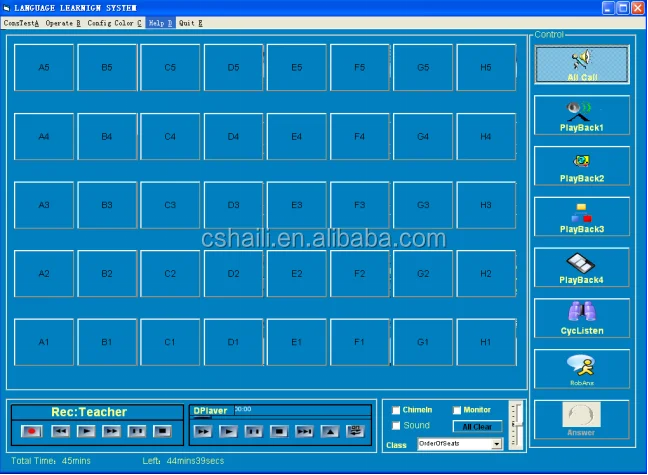This screenshot has width=648, height=475.
Task: Click the All Clear button
Action: 477,427
